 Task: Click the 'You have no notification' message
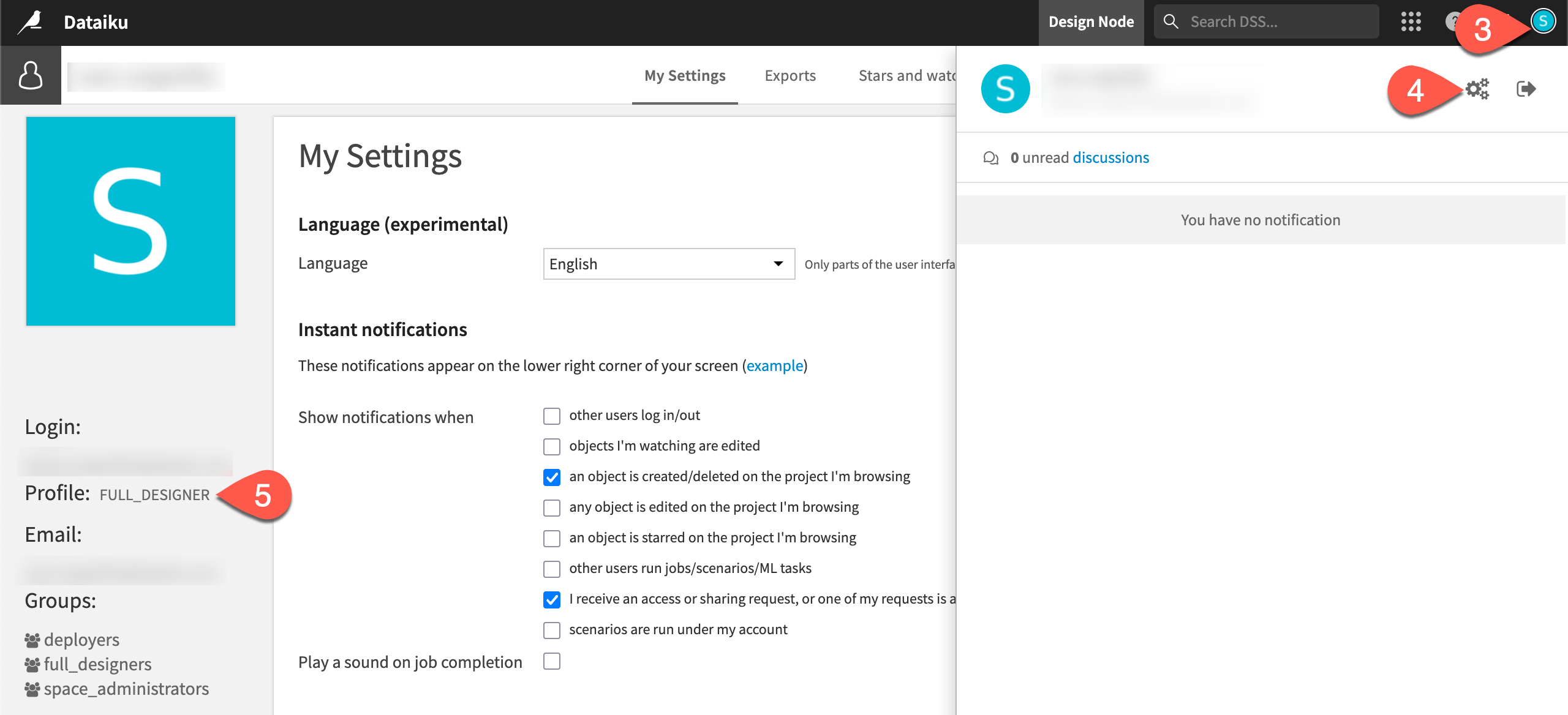point(1261,220)
